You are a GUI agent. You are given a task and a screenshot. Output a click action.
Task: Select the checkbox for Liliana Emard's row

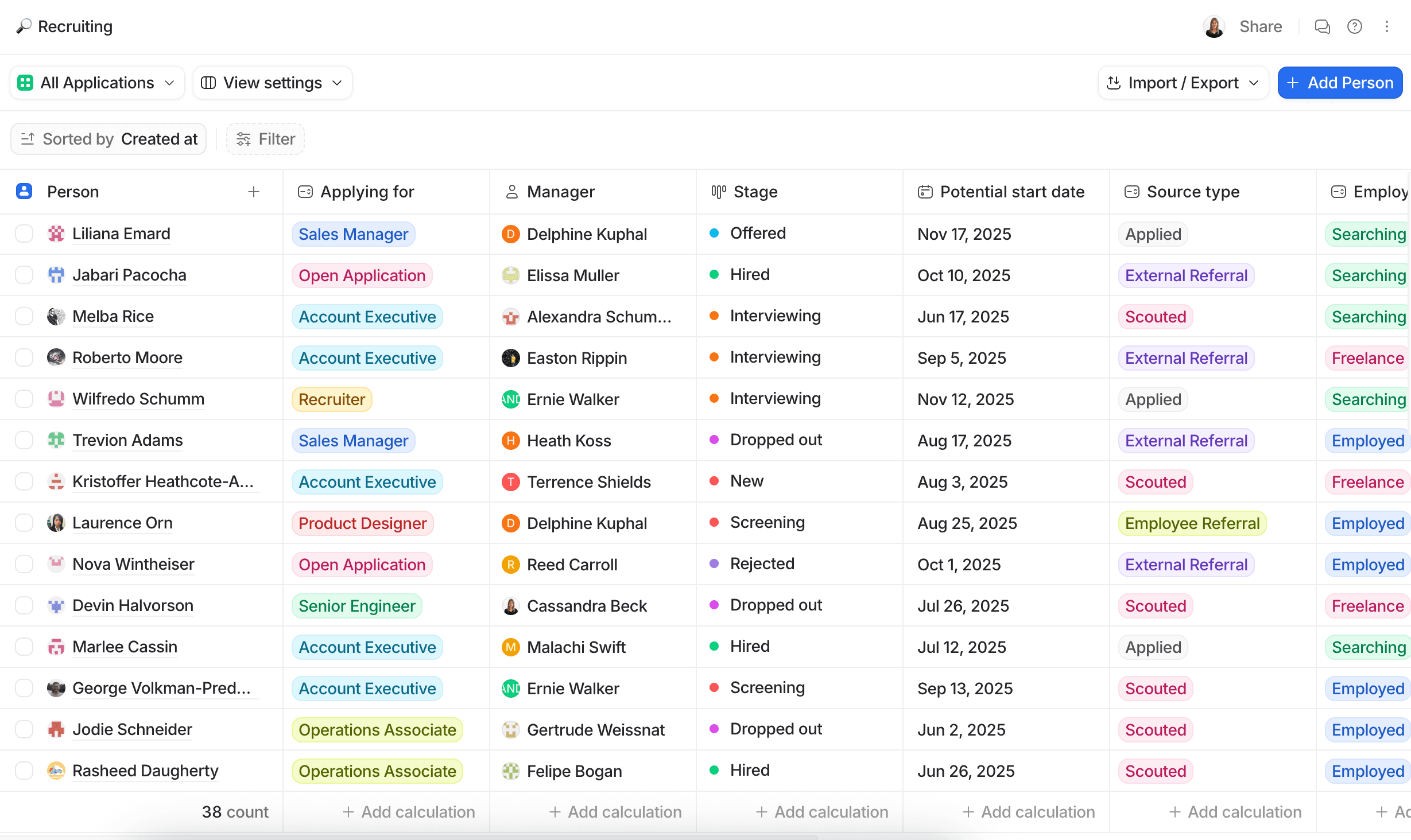pos(24,234)
